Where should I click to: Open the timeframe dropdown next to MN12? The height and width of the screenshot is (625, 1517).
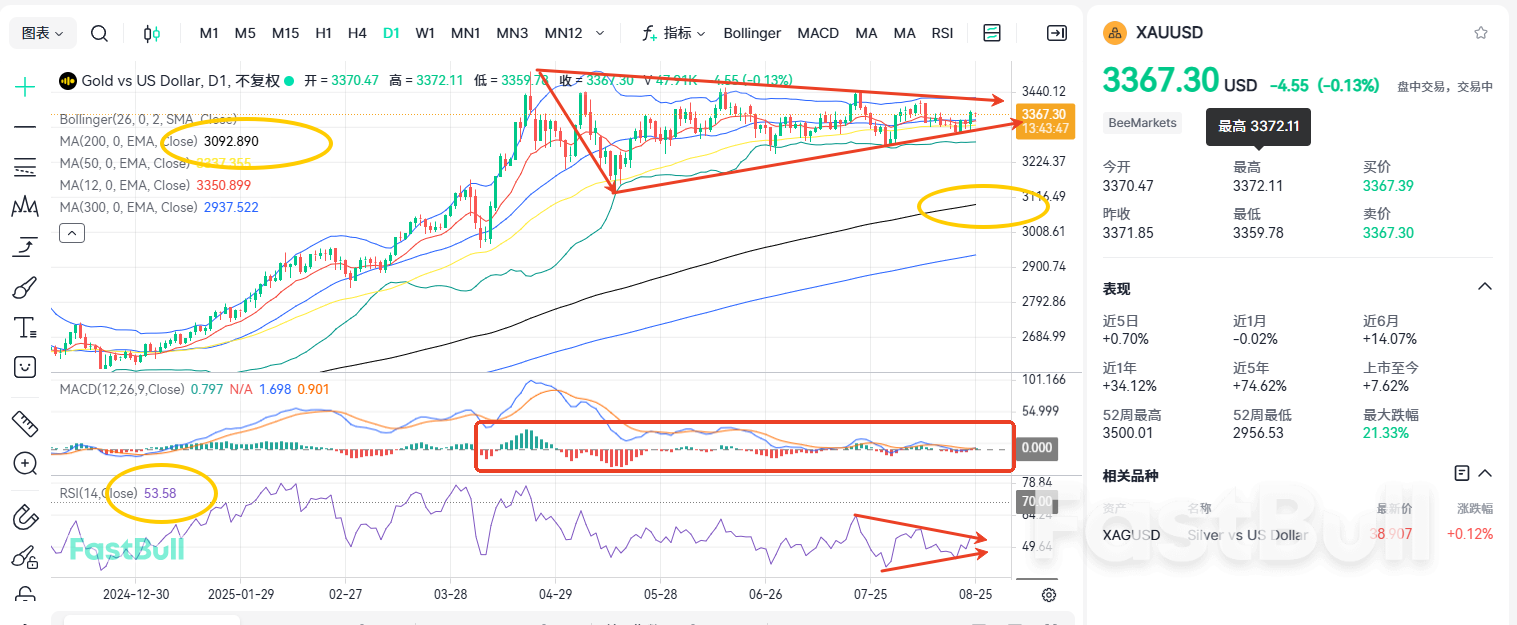click(x=601, y=33)
